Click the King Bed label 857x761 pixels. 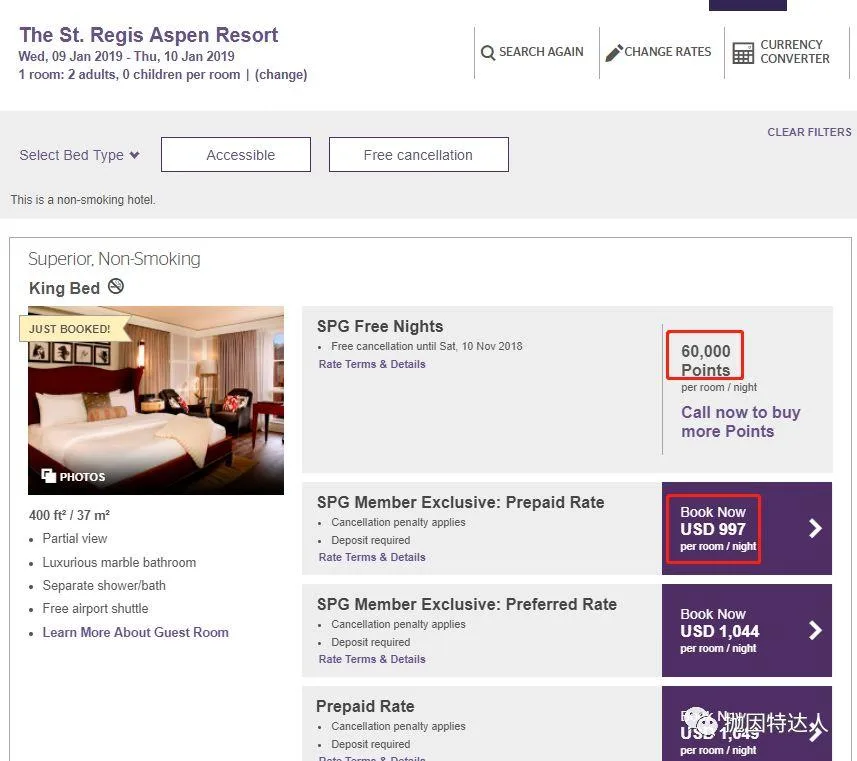click(x=64, y=288)
